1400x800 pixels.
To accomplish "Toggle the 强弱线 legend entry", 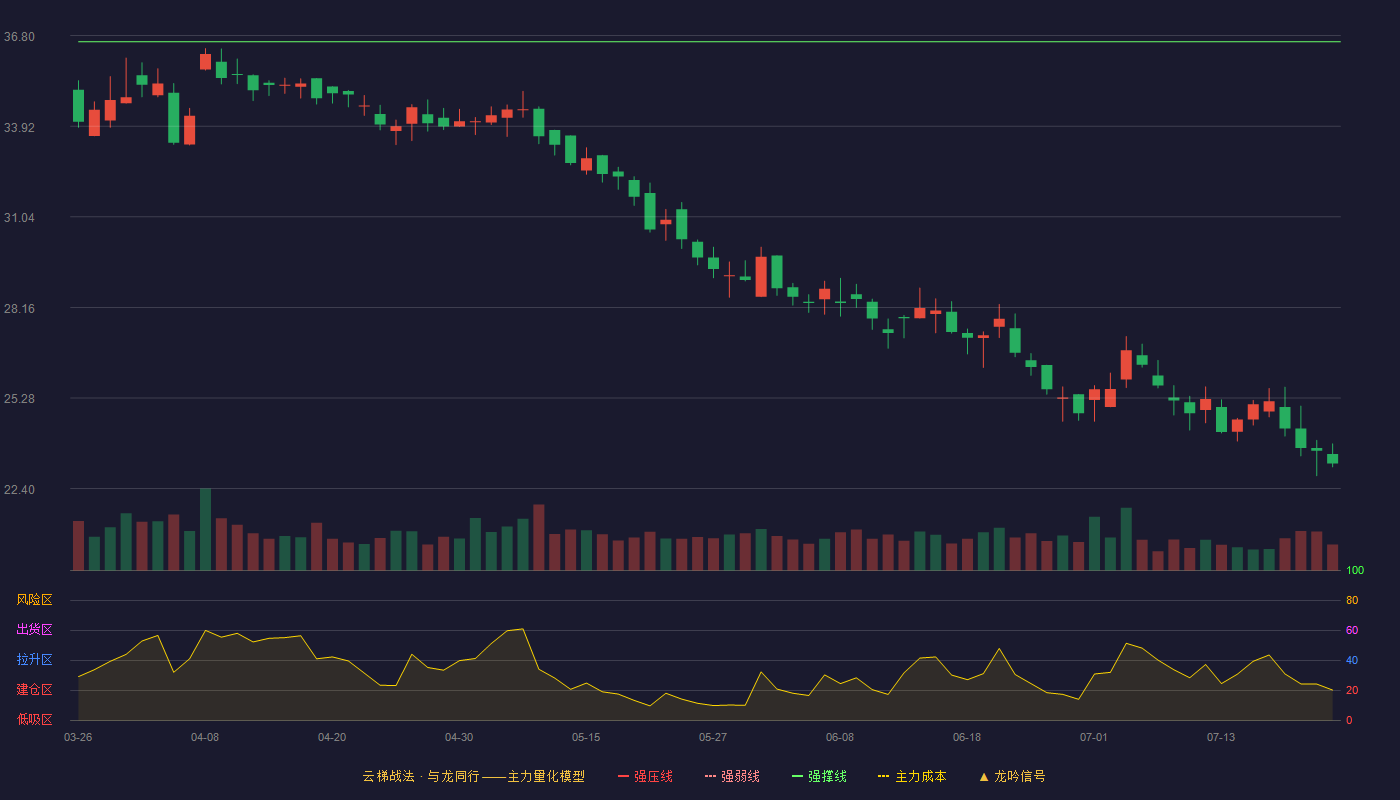I will [732, 776].
